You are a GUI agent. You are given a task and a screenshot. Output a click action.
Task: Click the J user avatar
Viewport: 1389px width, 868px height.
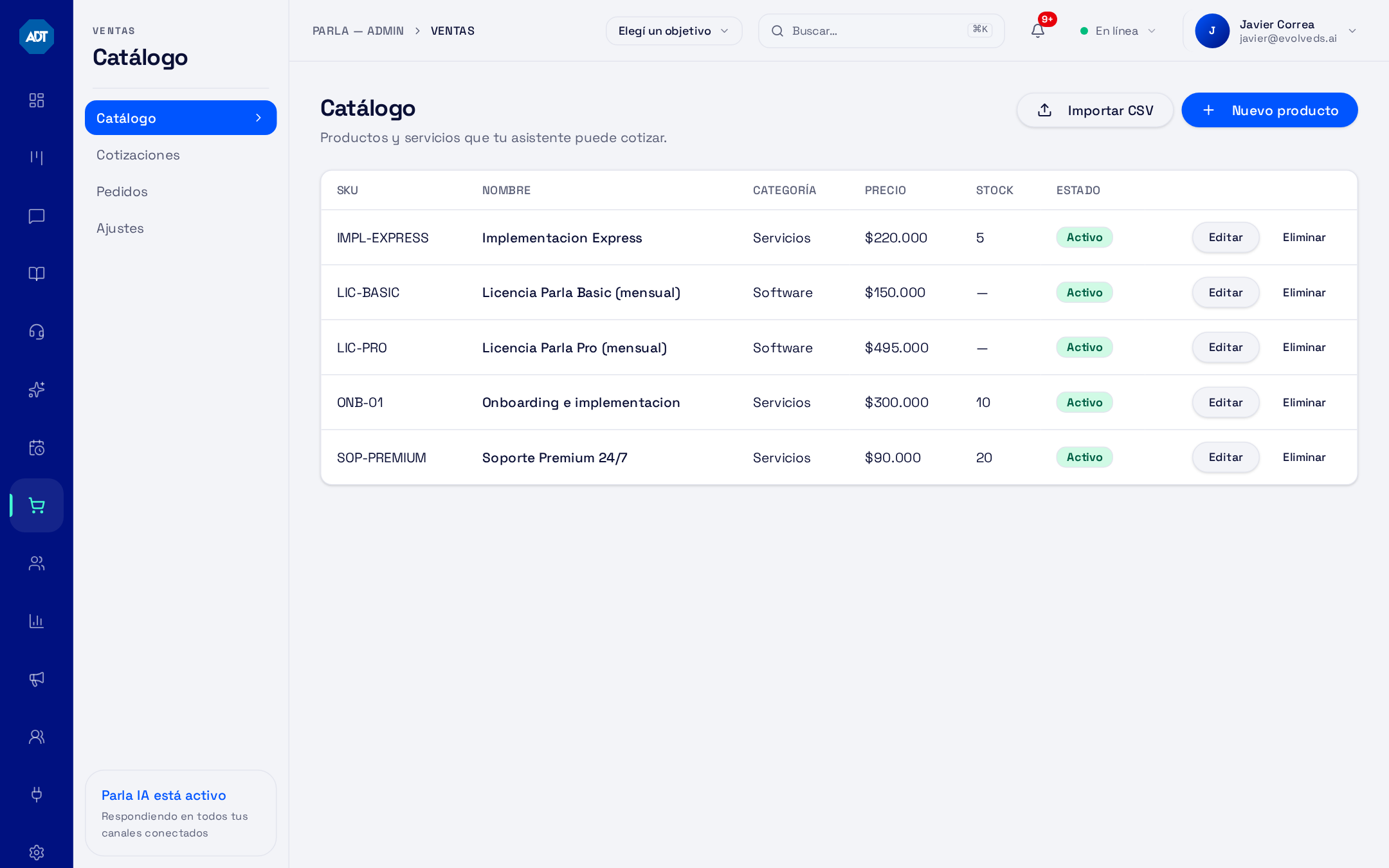(1212, 31)
